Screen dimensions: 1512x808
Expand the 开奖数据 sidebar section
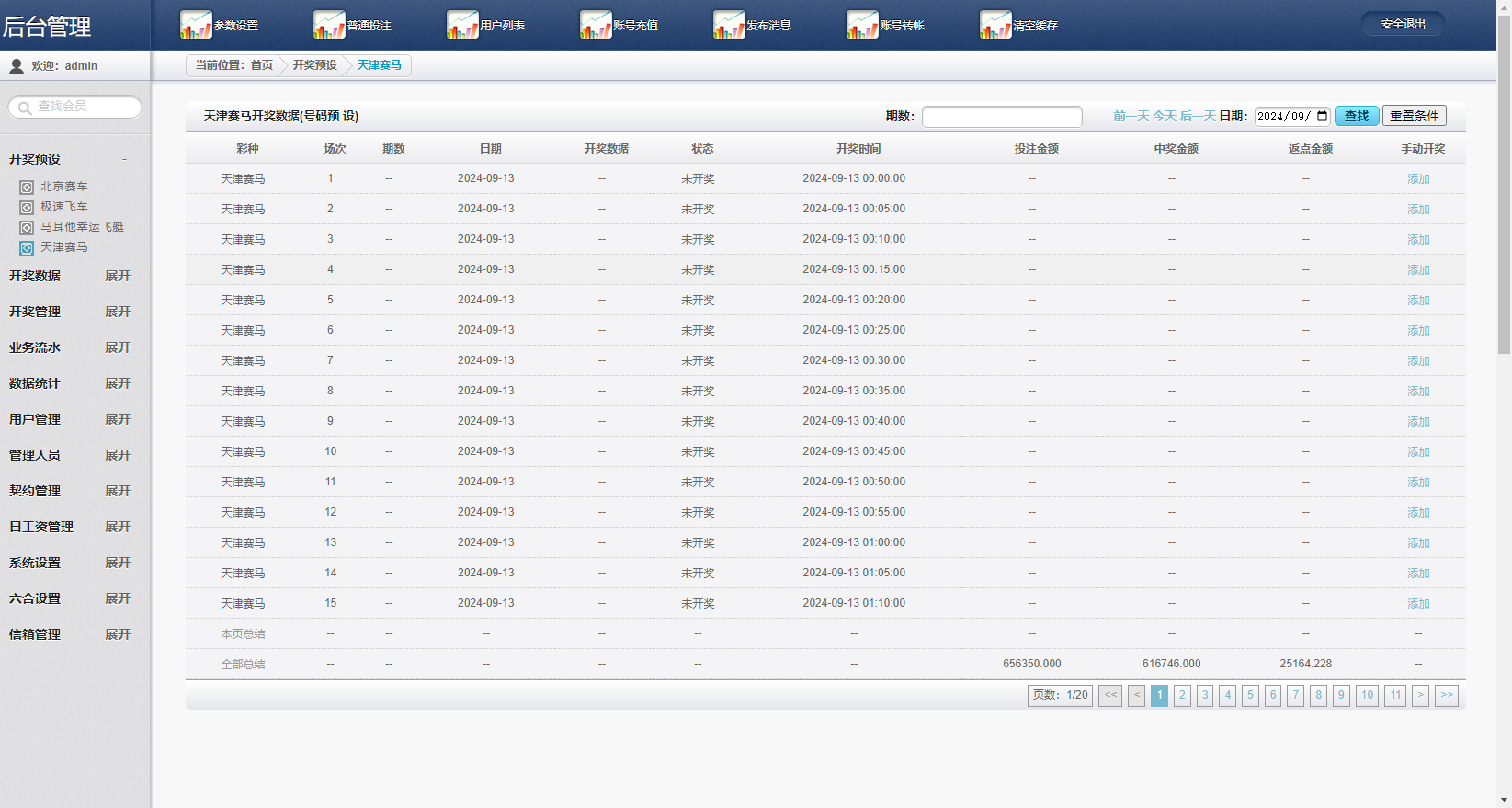pyautogui.click(x=118, y=276)
